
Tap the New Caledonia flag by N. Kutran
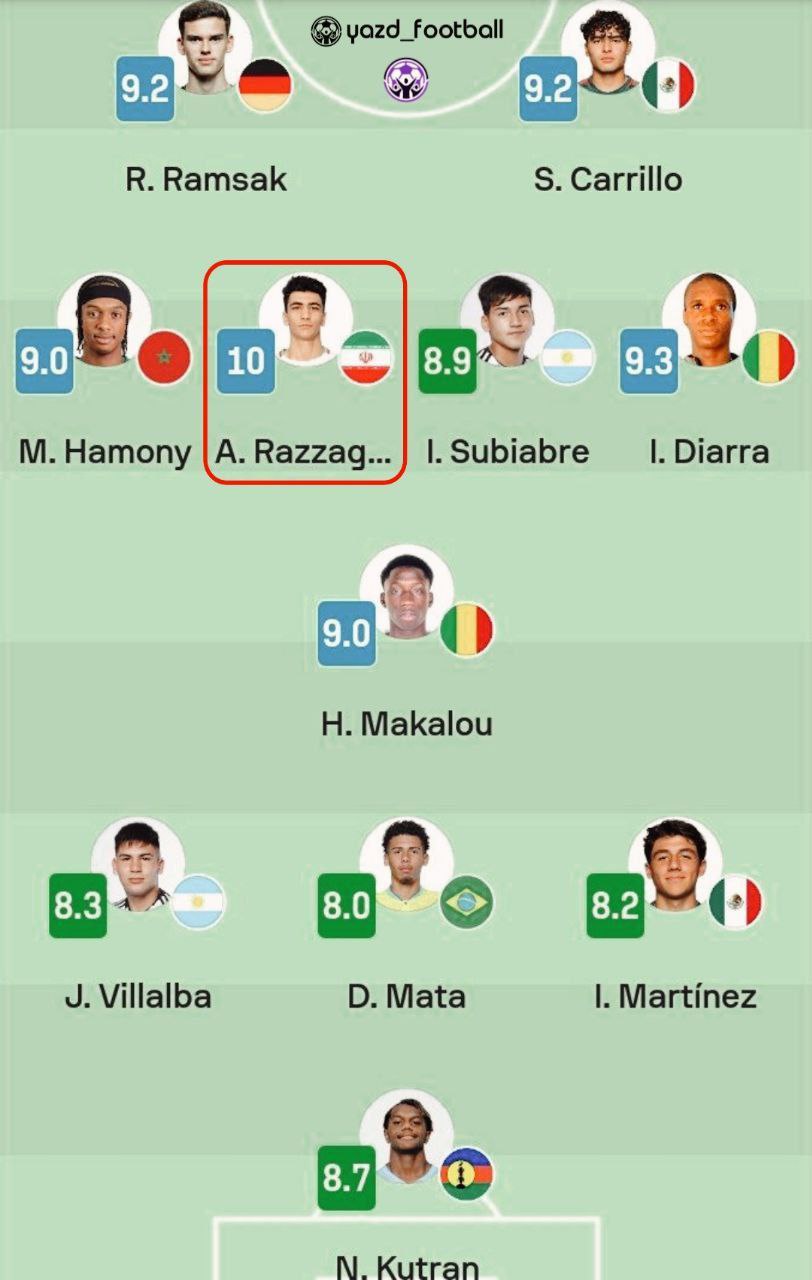[x=466, y=1174]
